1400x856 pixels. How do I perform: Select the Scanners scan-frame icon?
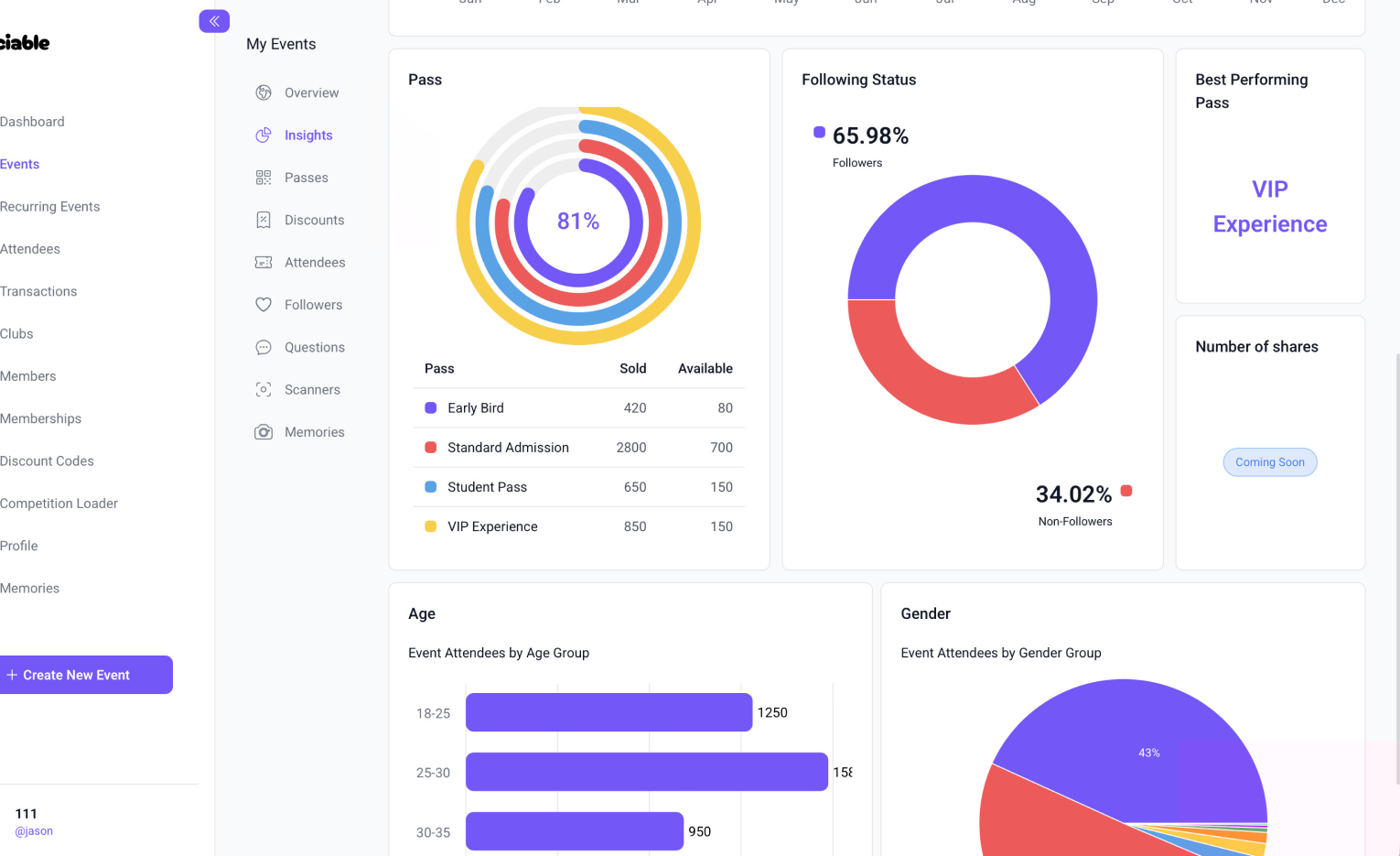click(264, 389)
